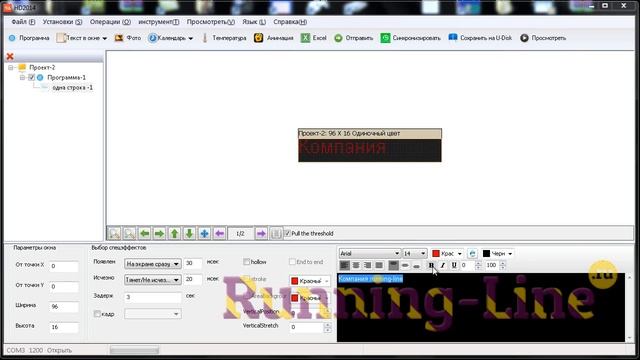Open the Справка menu
This screenshot has width=640, height=360.
[290, 22]
